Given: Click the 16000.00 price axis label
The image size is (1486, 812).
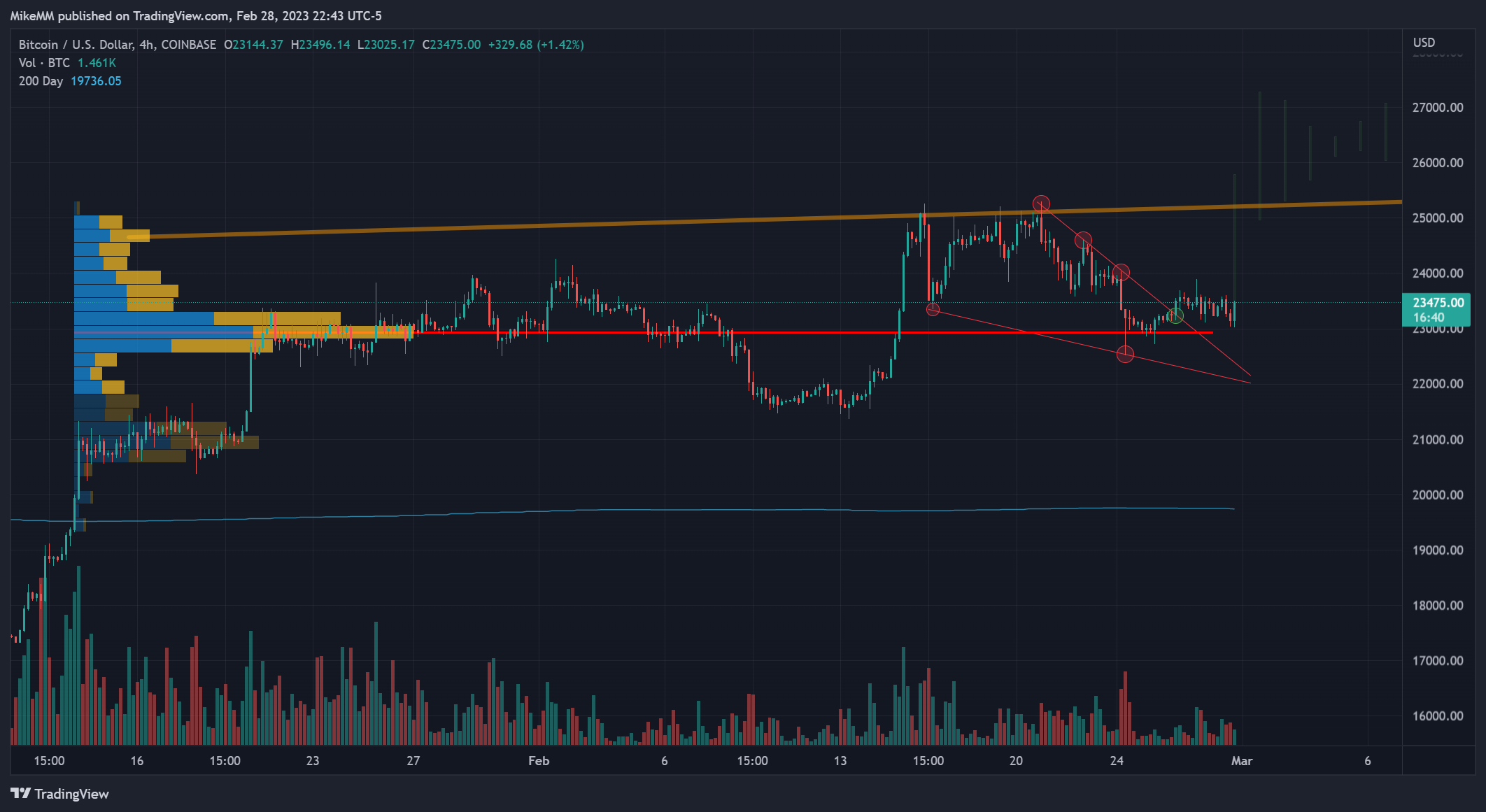Looking at the screenshot, I should pyautogui.click(x=1438, y=716).
